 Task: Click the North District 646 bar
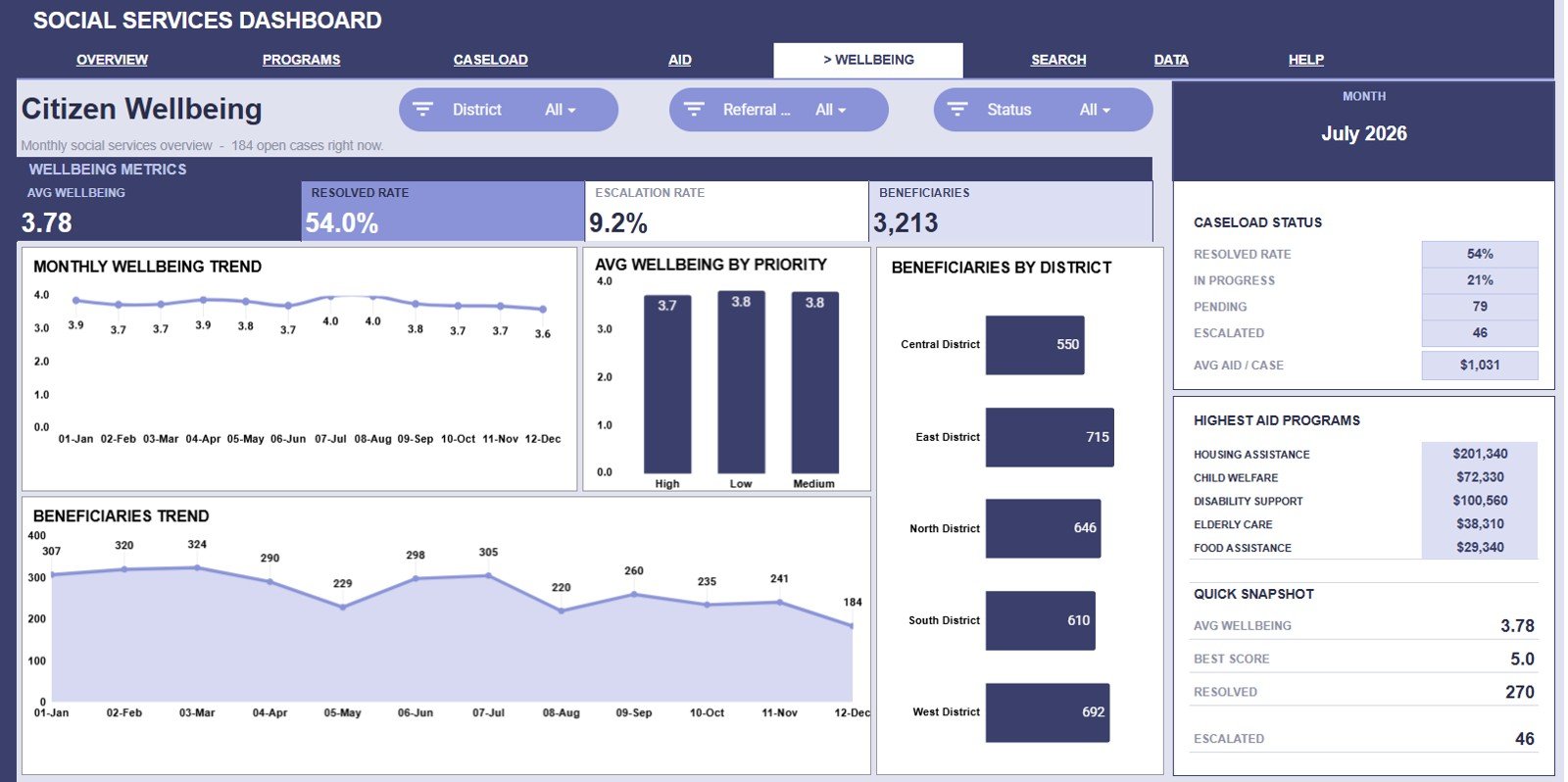coord(1043,528)
